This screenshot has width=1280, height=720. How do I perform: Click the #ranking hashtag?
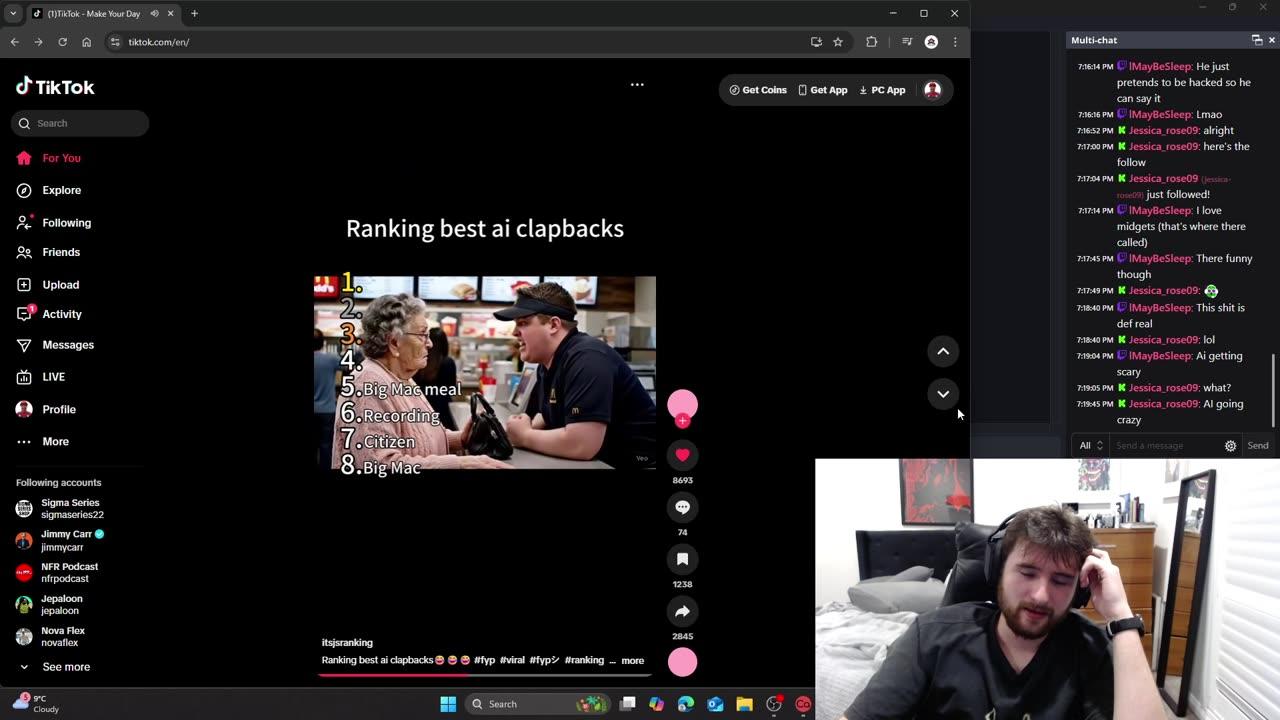point(584,661)
